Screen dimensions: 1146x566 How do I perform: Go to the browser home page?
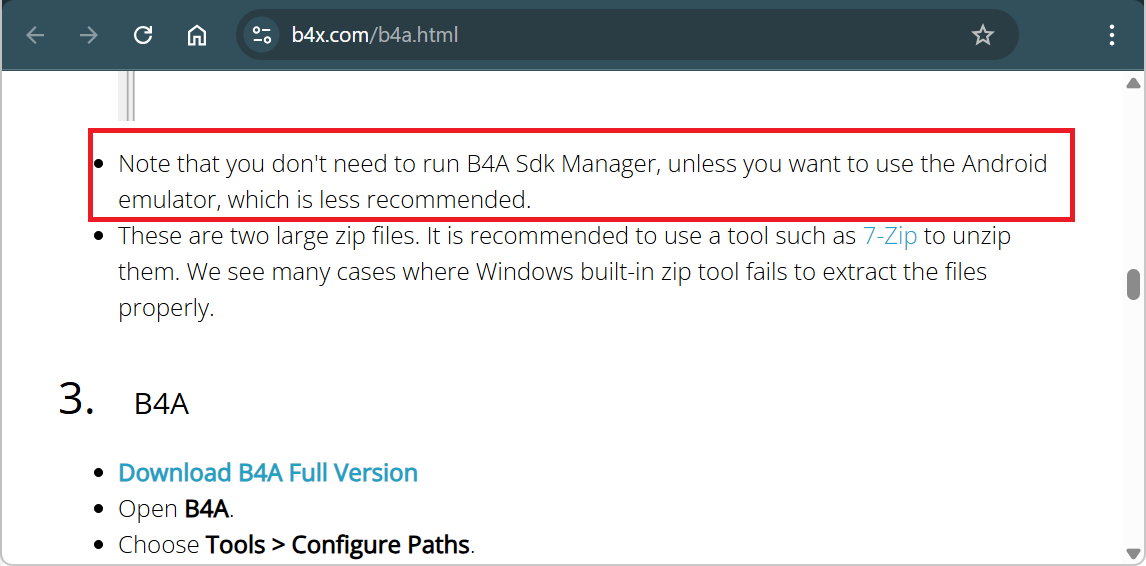(x=197, y=35)
